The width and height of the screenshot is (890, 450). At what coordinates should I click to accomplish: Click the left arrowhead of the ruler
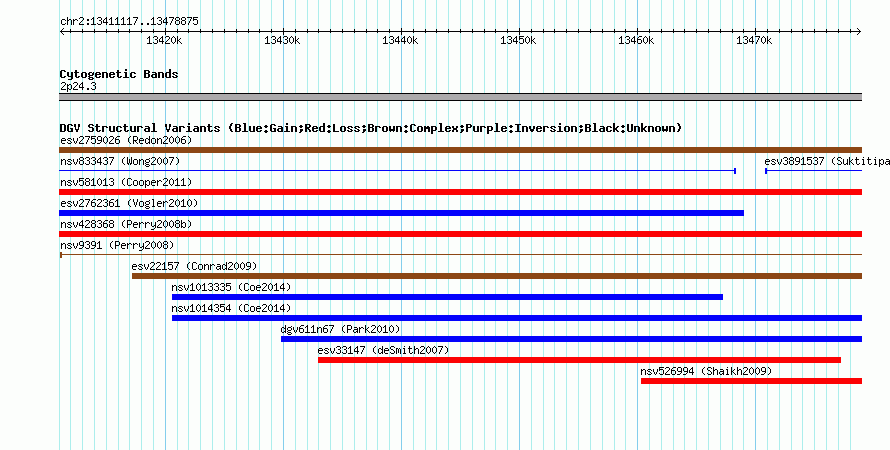(62, 32)
